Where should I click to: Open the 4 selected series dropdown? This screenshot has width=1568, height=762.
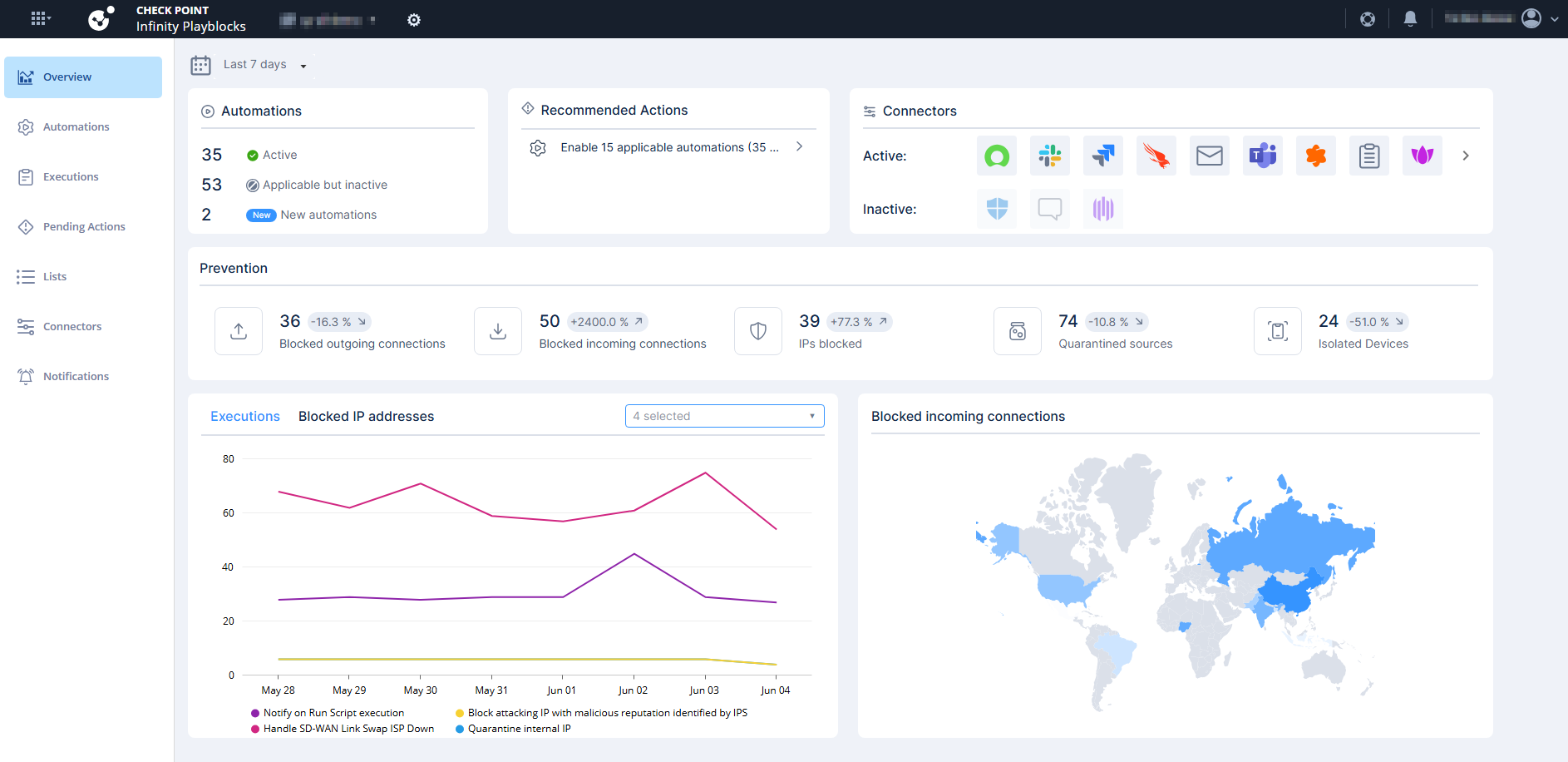(x=725, y=416)
